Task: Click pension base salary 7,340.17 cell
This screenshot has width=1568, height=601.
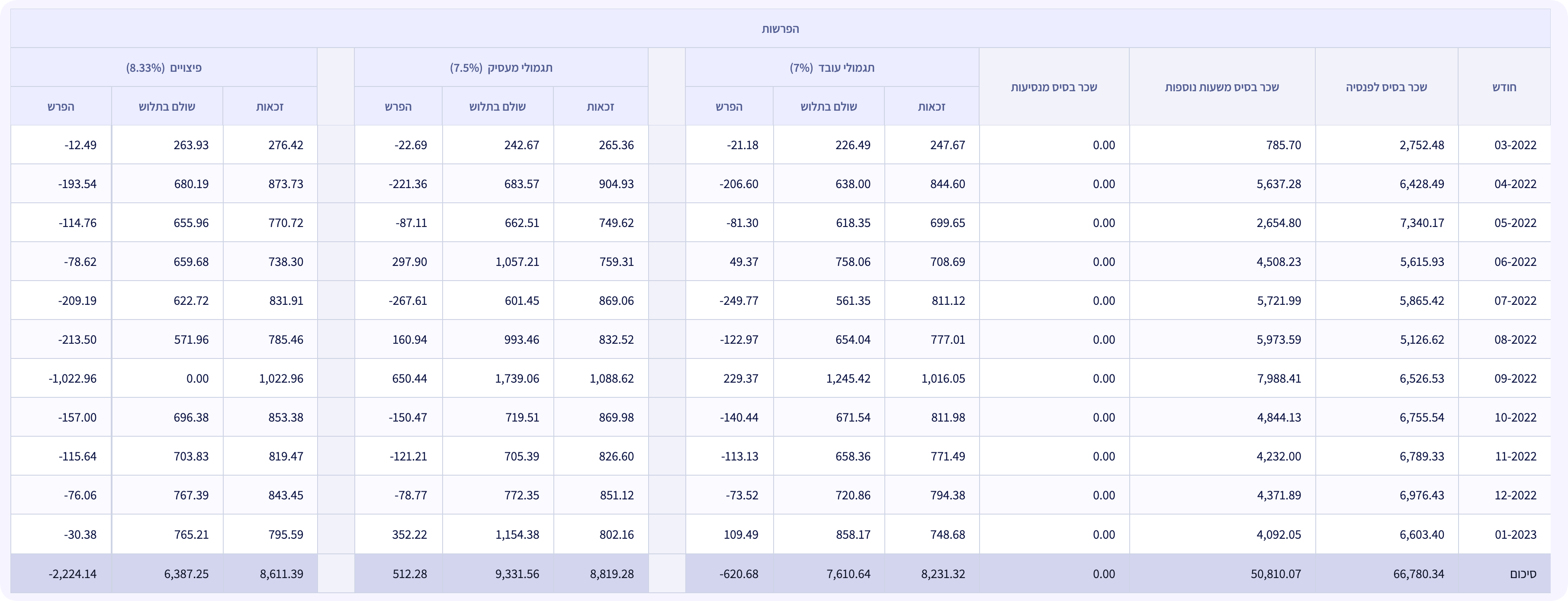Action: [x=1421, y=223]
